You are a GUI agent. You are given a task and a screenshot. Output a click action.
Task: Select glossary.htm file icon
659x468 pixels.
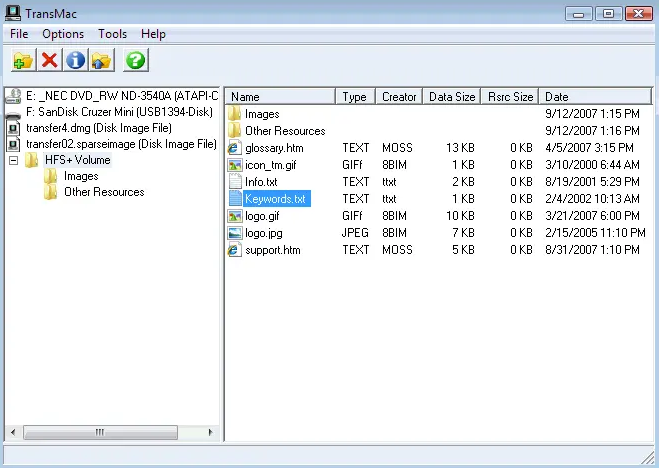click(x=235, y=148)
